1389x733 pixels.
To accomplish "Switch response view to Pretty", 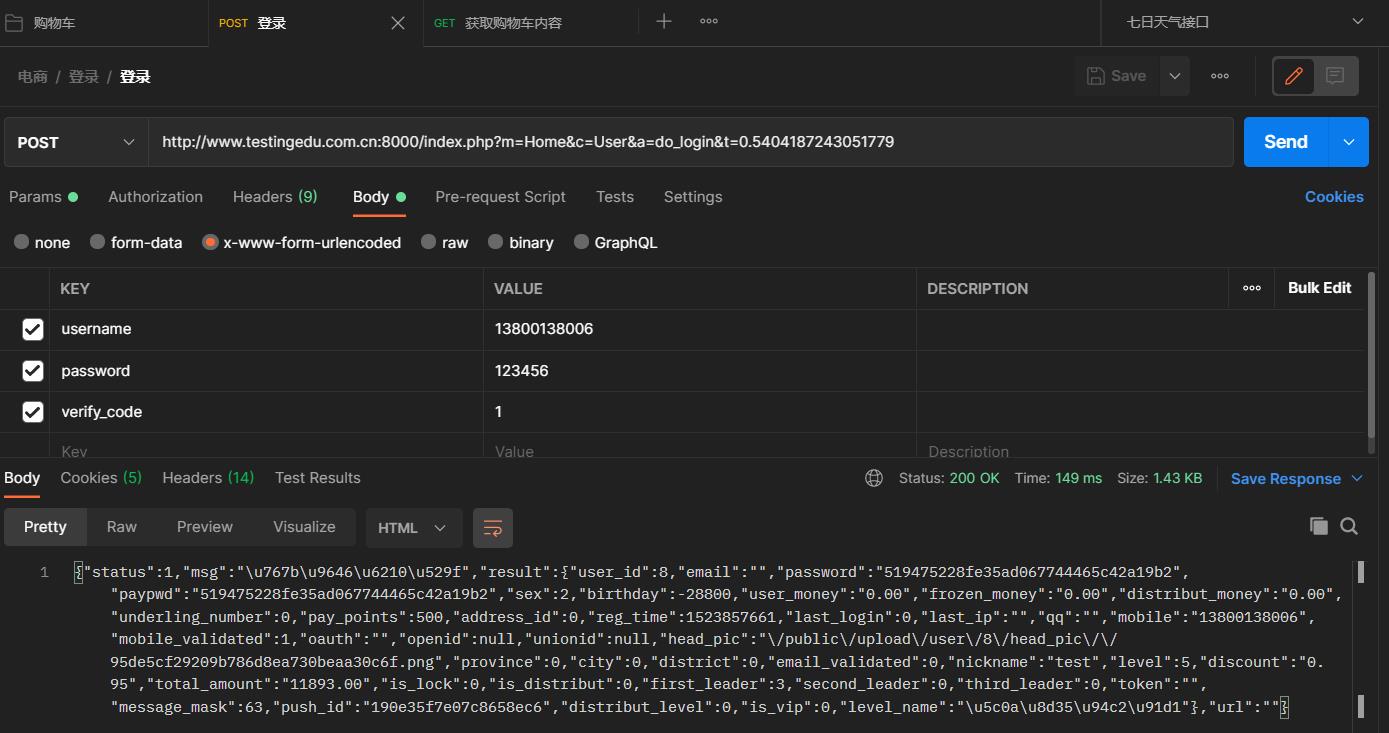I will (x=45, y=527).
